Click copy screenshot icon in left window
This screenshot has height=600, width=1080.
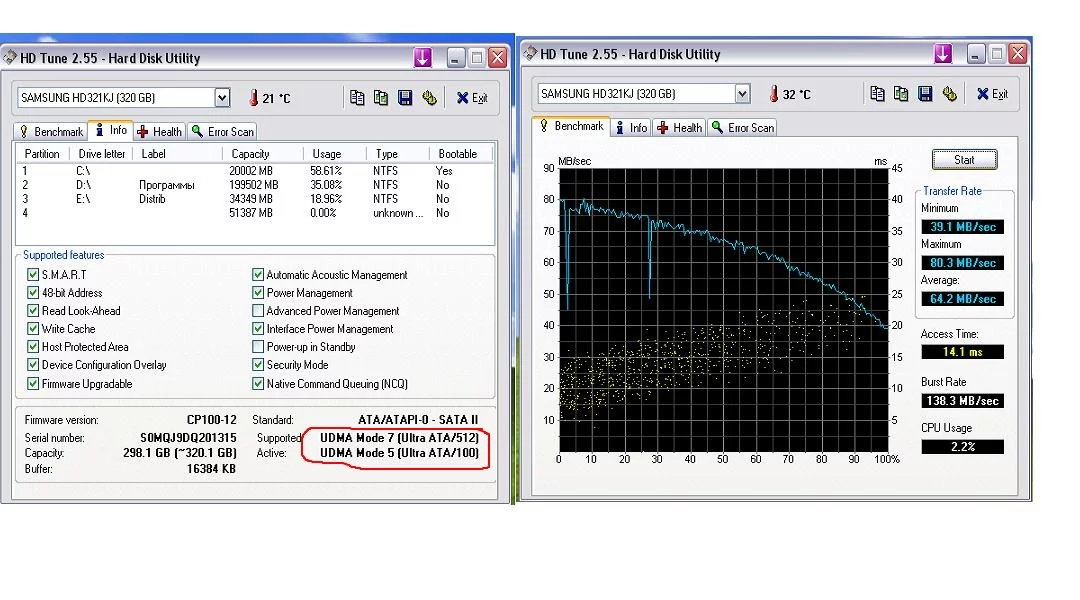pos(381,97)
